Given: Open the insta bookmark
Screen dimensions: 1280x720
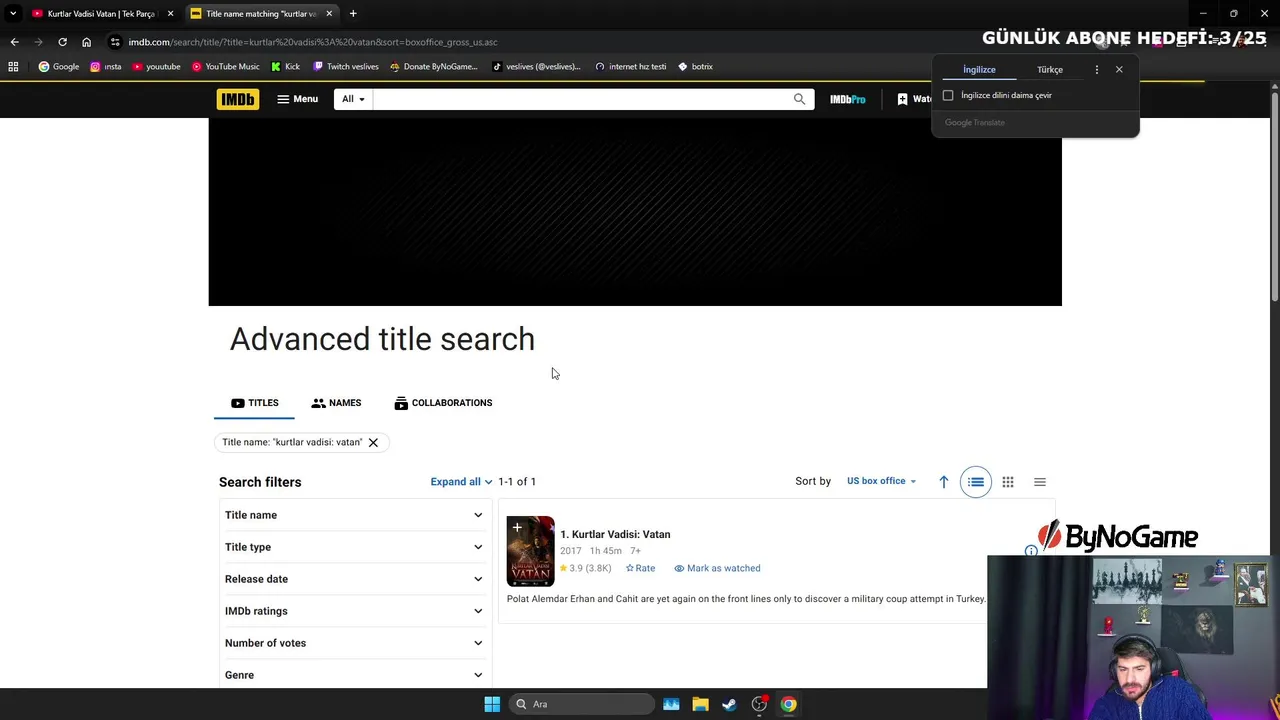Looking at the screenshot, I should 106,67.
